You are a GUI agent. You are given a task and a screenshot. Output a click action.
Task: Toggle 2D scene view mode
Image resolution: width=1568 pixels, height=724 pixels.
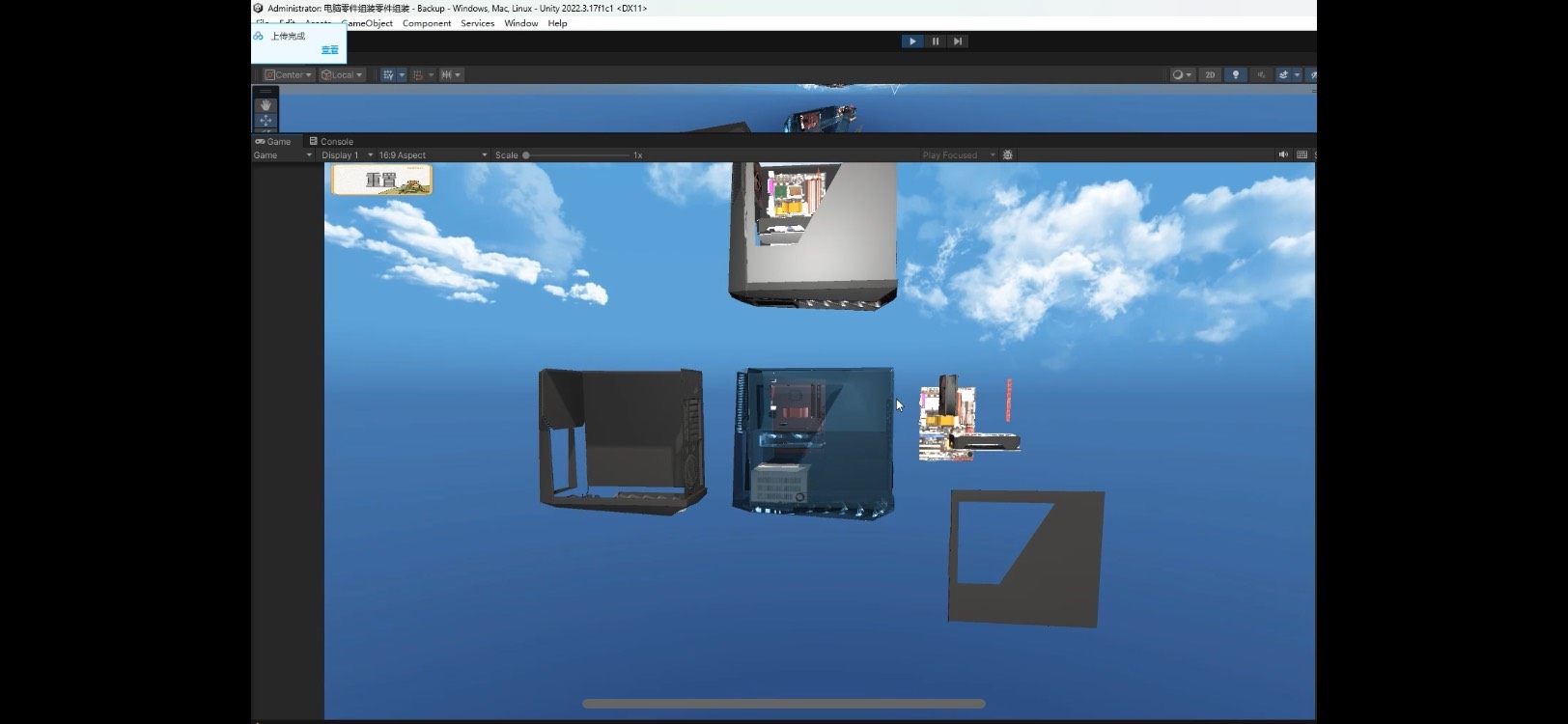point(1210,75)
